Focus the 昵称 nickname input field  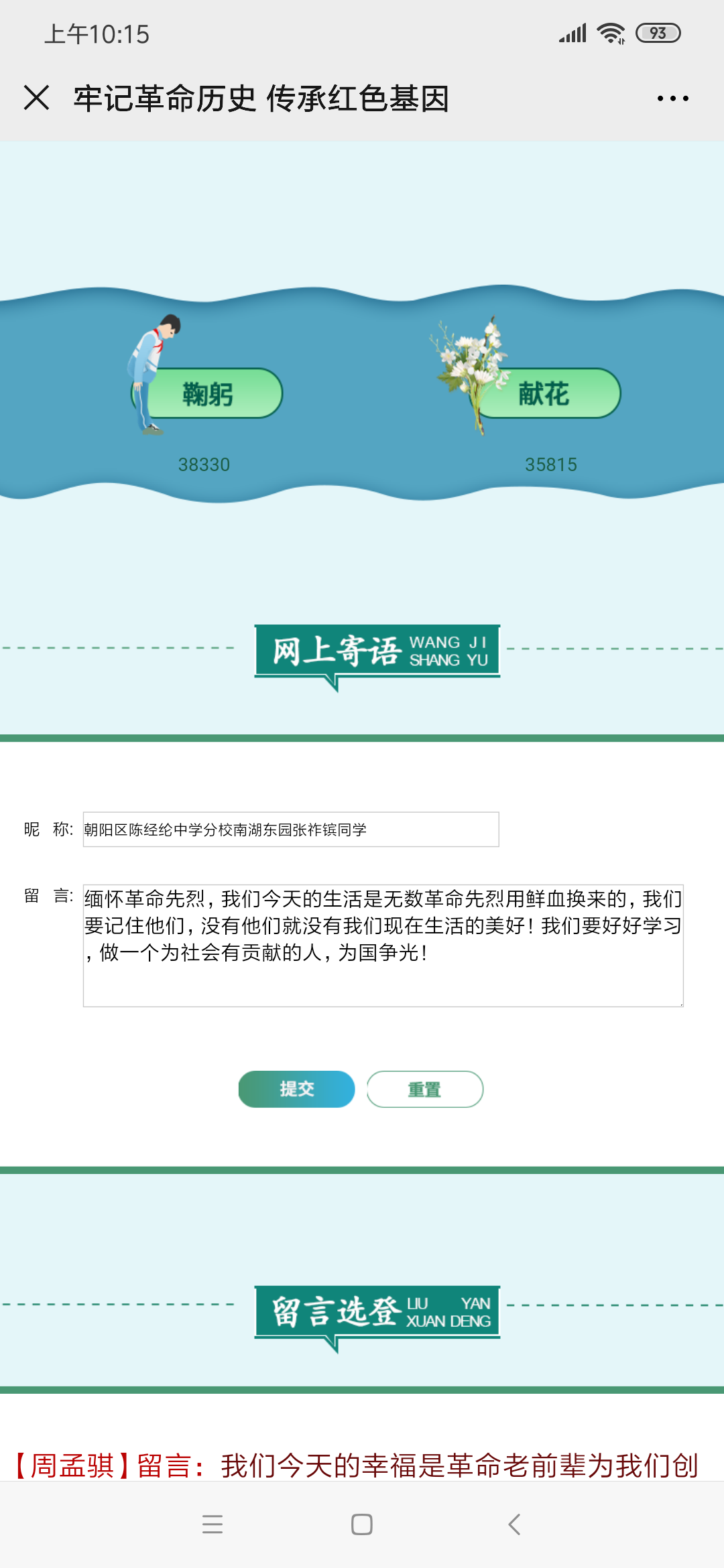[290, 830]
